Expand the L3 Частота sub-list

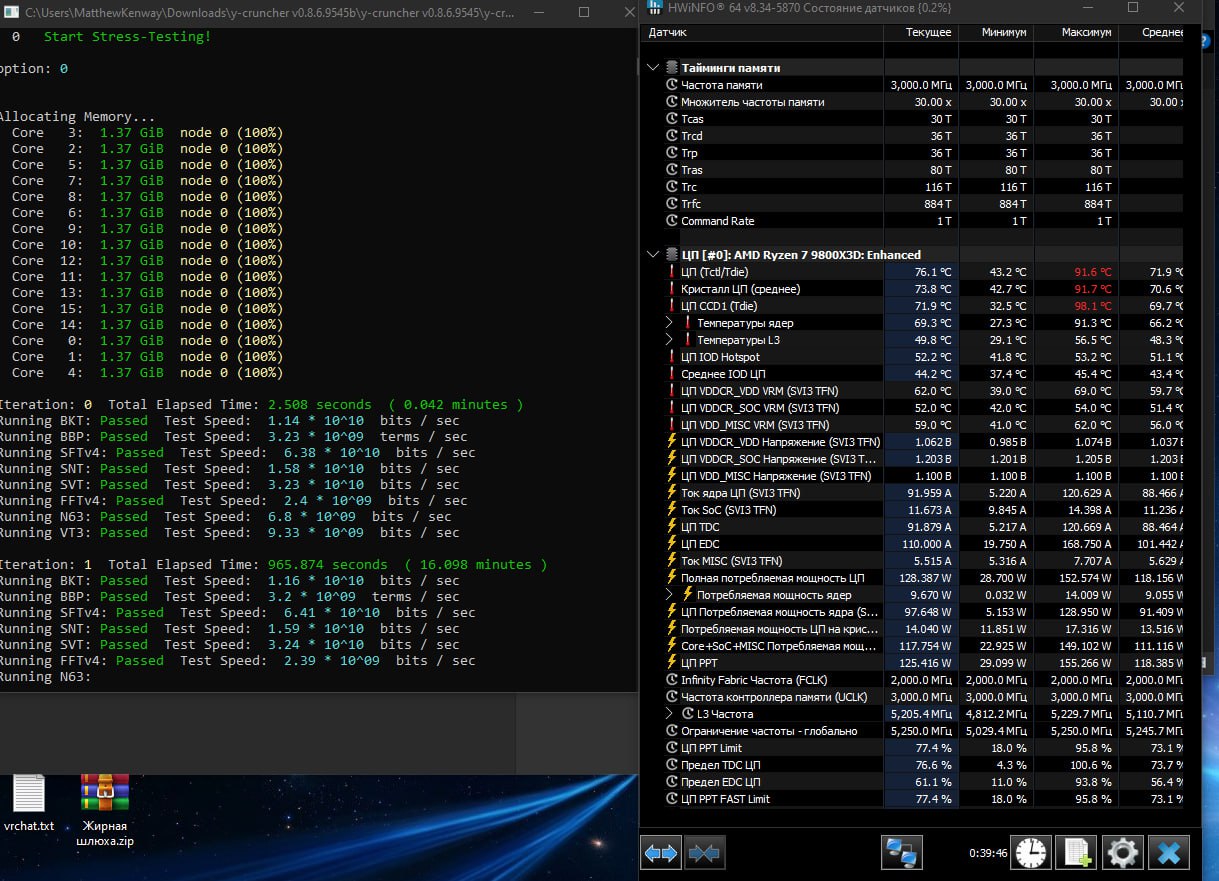(669, 714)
